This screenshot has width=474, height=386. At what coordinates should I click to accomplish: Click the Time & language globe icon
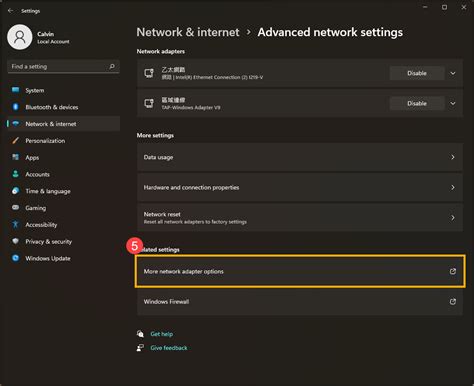coord(15,191)
